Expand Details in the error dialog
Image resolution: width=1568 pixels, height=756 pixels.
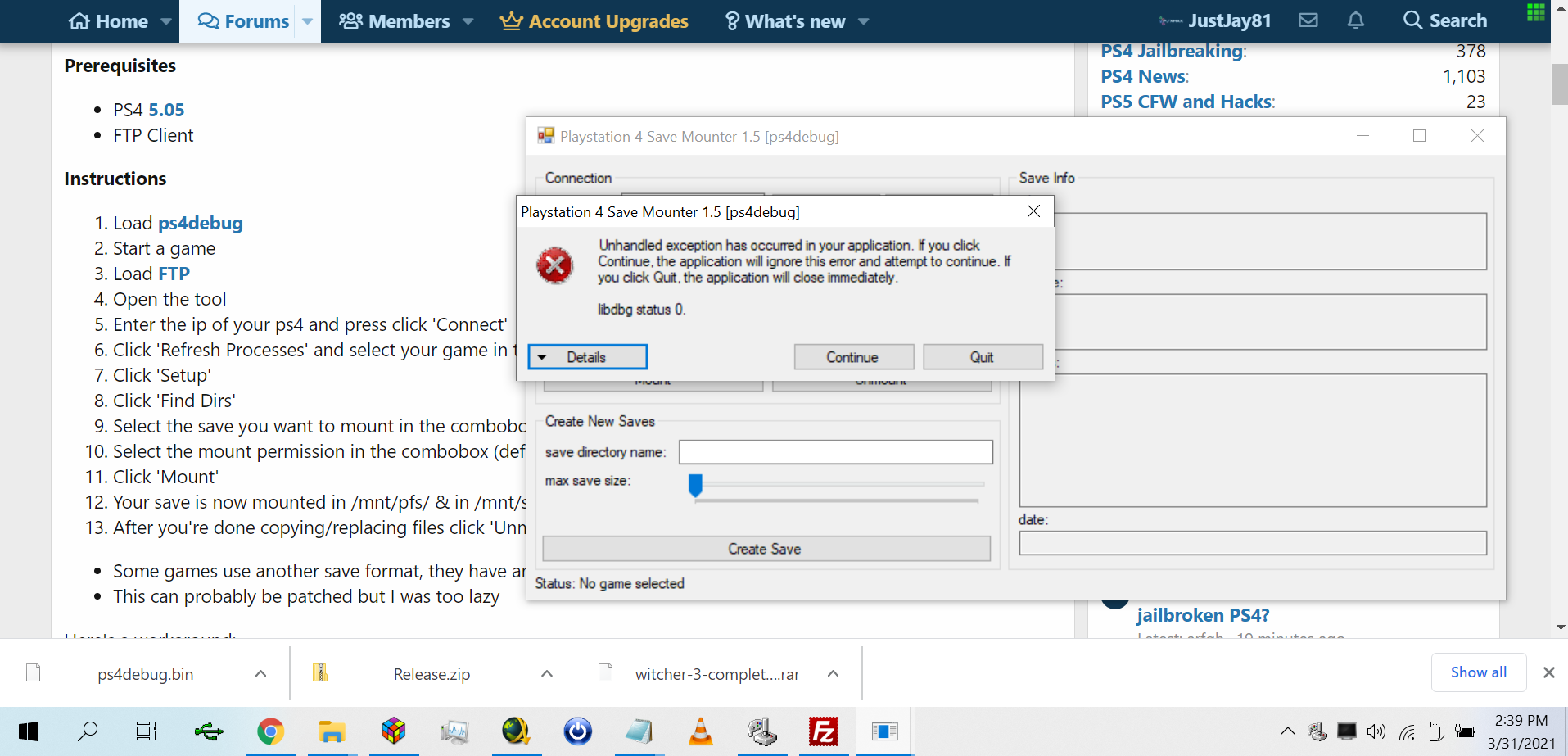587,357
